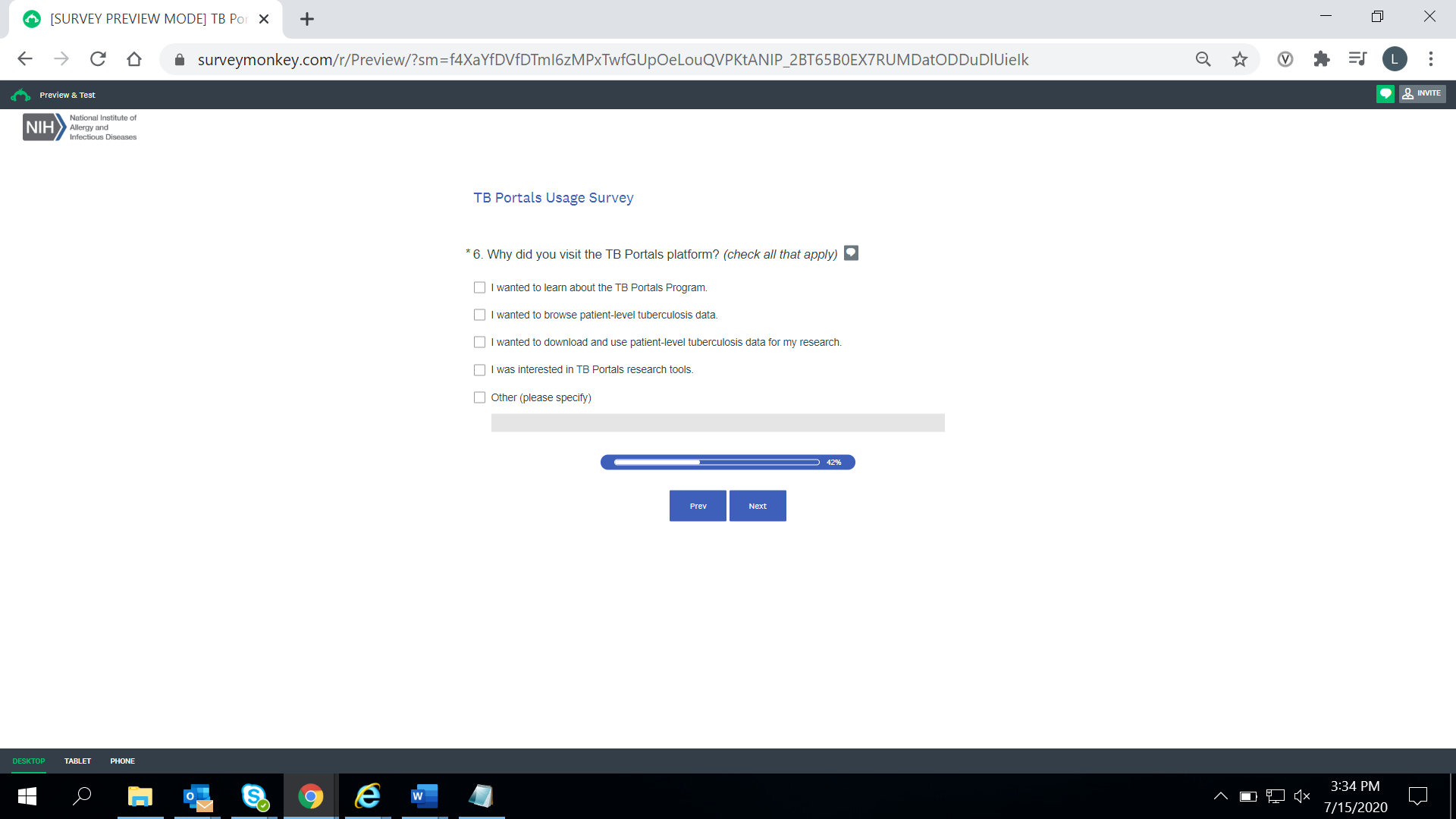Open the green feedback chat icon

pyautogui.click(x=1385, y=94)
